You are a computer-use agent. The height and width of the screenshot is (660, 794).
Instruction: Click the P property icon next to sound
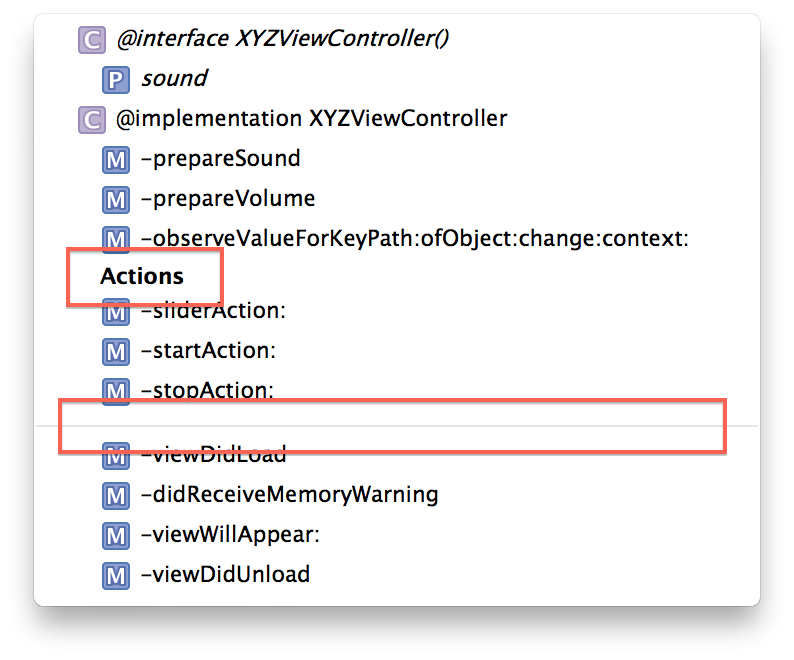click(x=116, y=79)
